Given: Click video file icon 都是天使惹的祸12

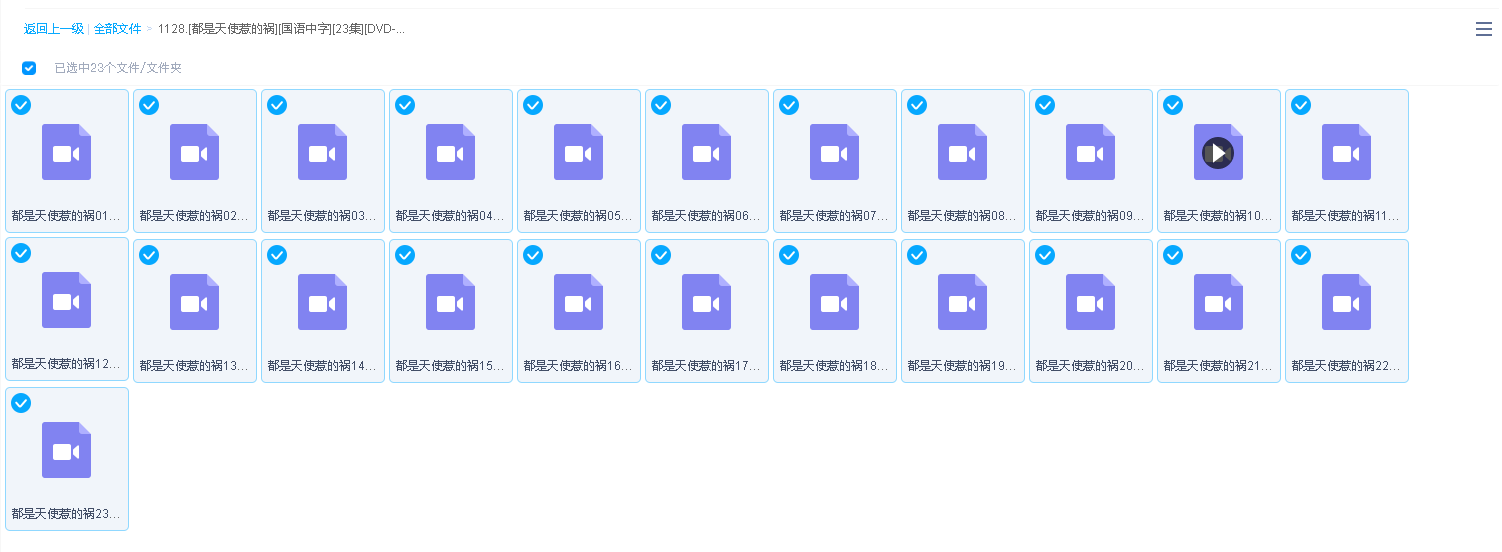Looking at the screenshot, I should 66,300.
